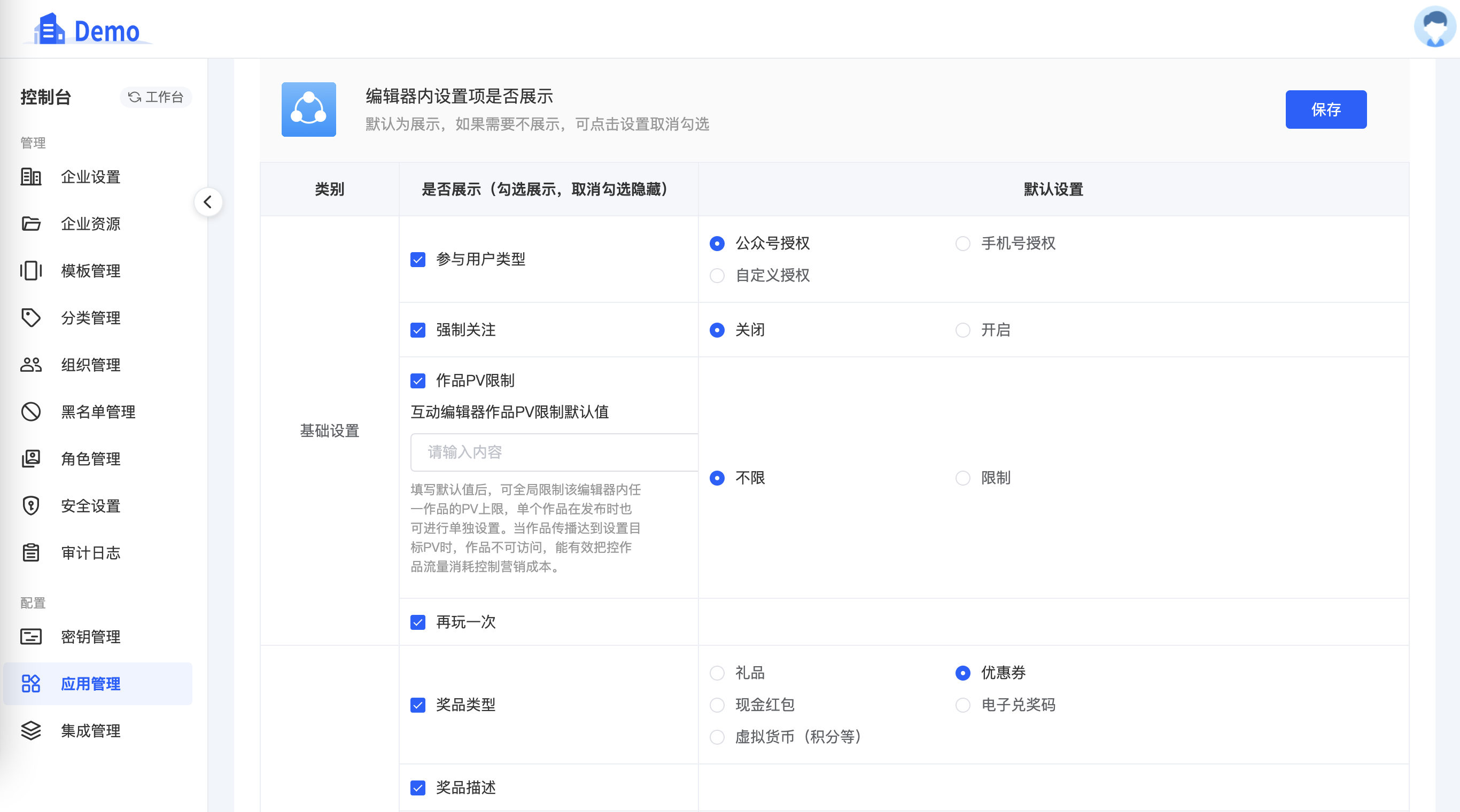The image size is (1460, 812).
Task: Click the 组织管理 people icon
Action: coord(31,365)
